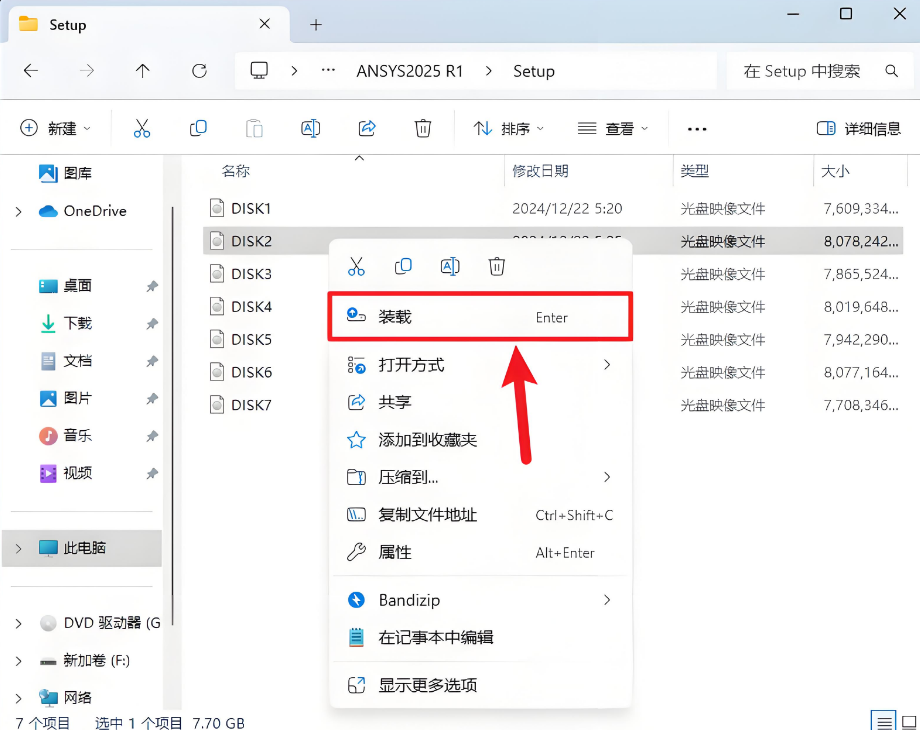Open 图库 in the navigation pane
Screen dimensions: 920x730
point(65,173)
